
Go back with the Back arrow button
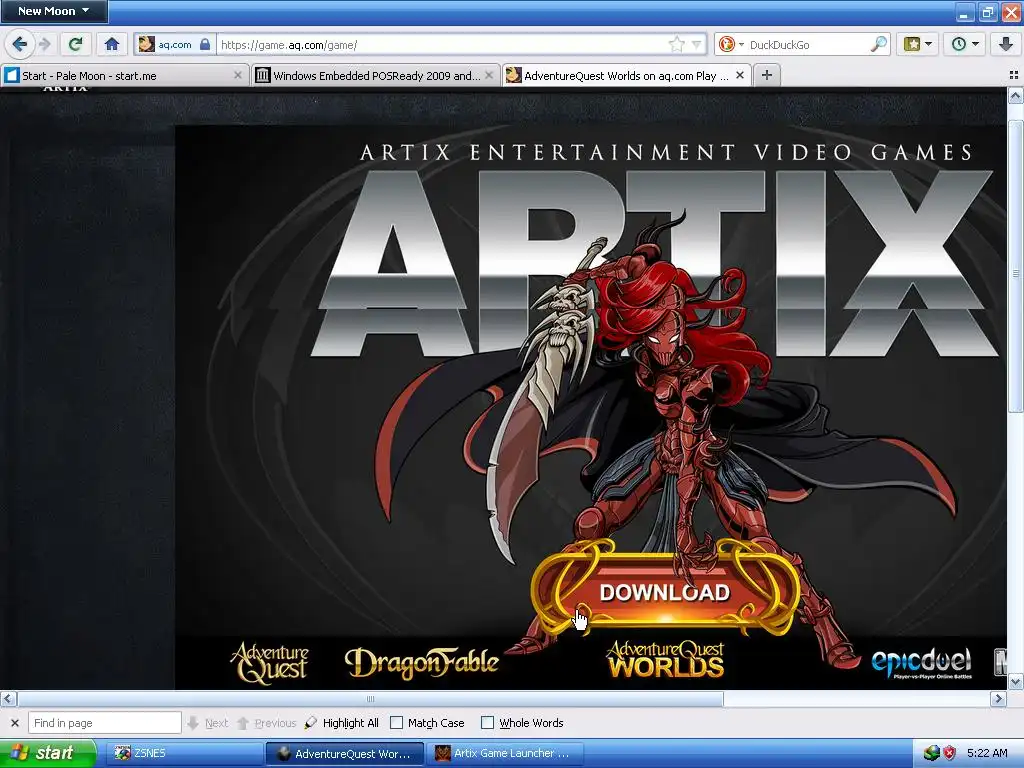[x=20, y=44]
